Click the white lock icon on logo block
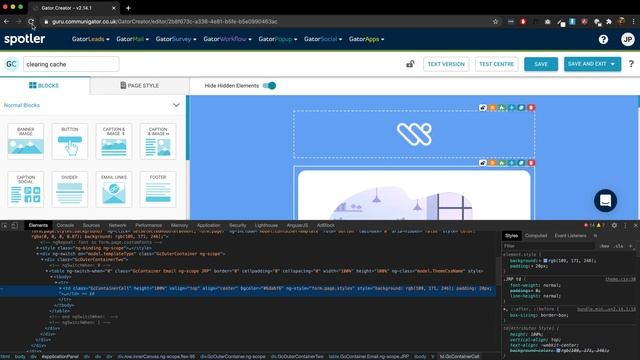Screen dimensions: 640x360 click(x=483, y=108)
